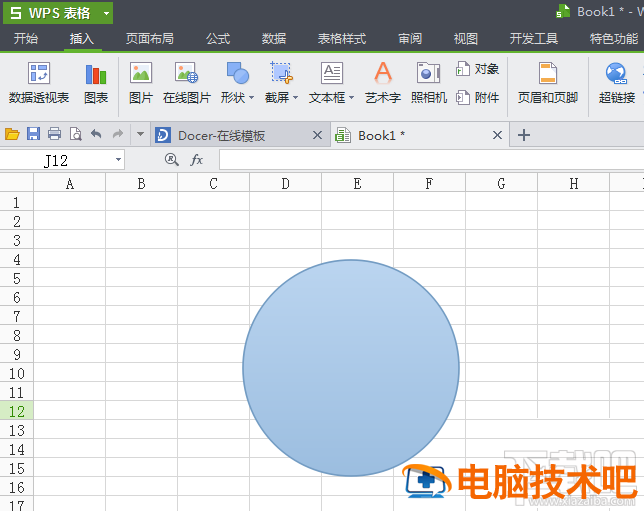644x511 pixels.
Task: Click the Redo arrow
Action: coord(118,134)
